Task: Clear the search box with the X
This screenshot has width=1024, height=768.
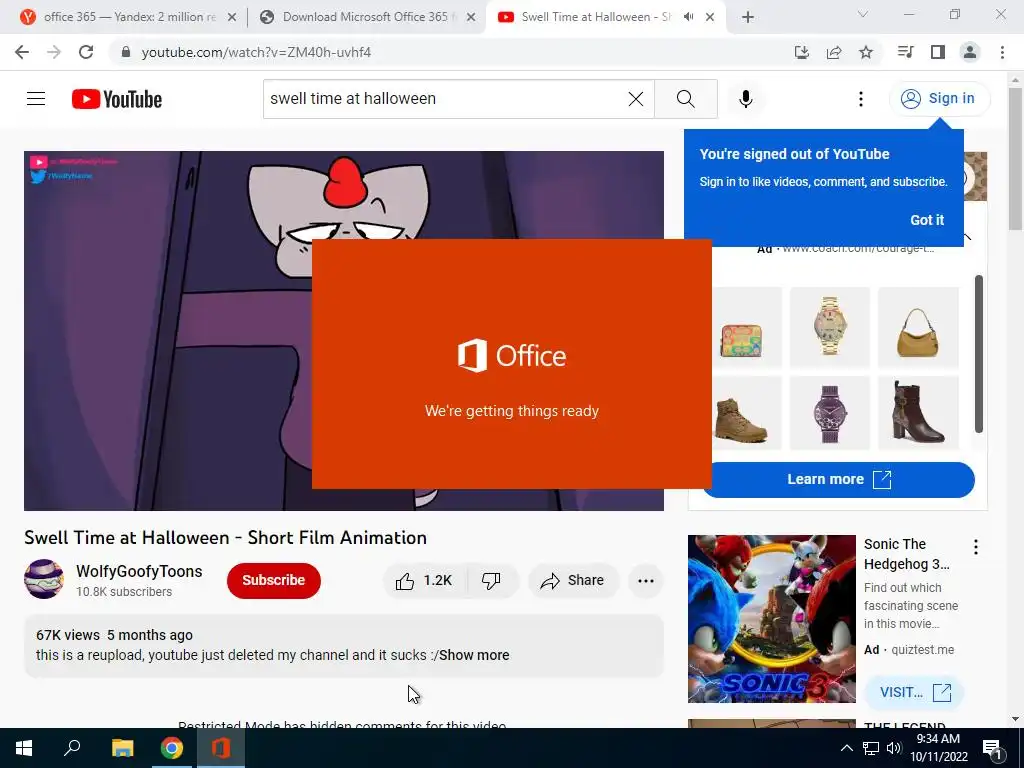Action: pos(635,99)
